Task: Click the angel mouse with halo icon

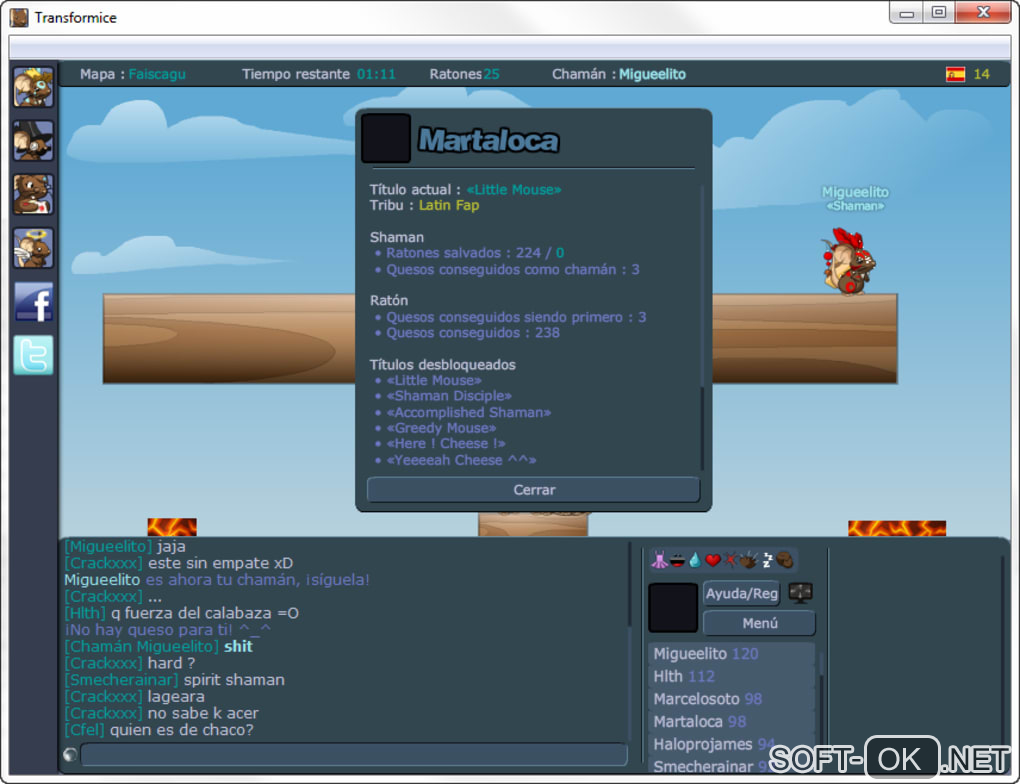Action: 33,248
